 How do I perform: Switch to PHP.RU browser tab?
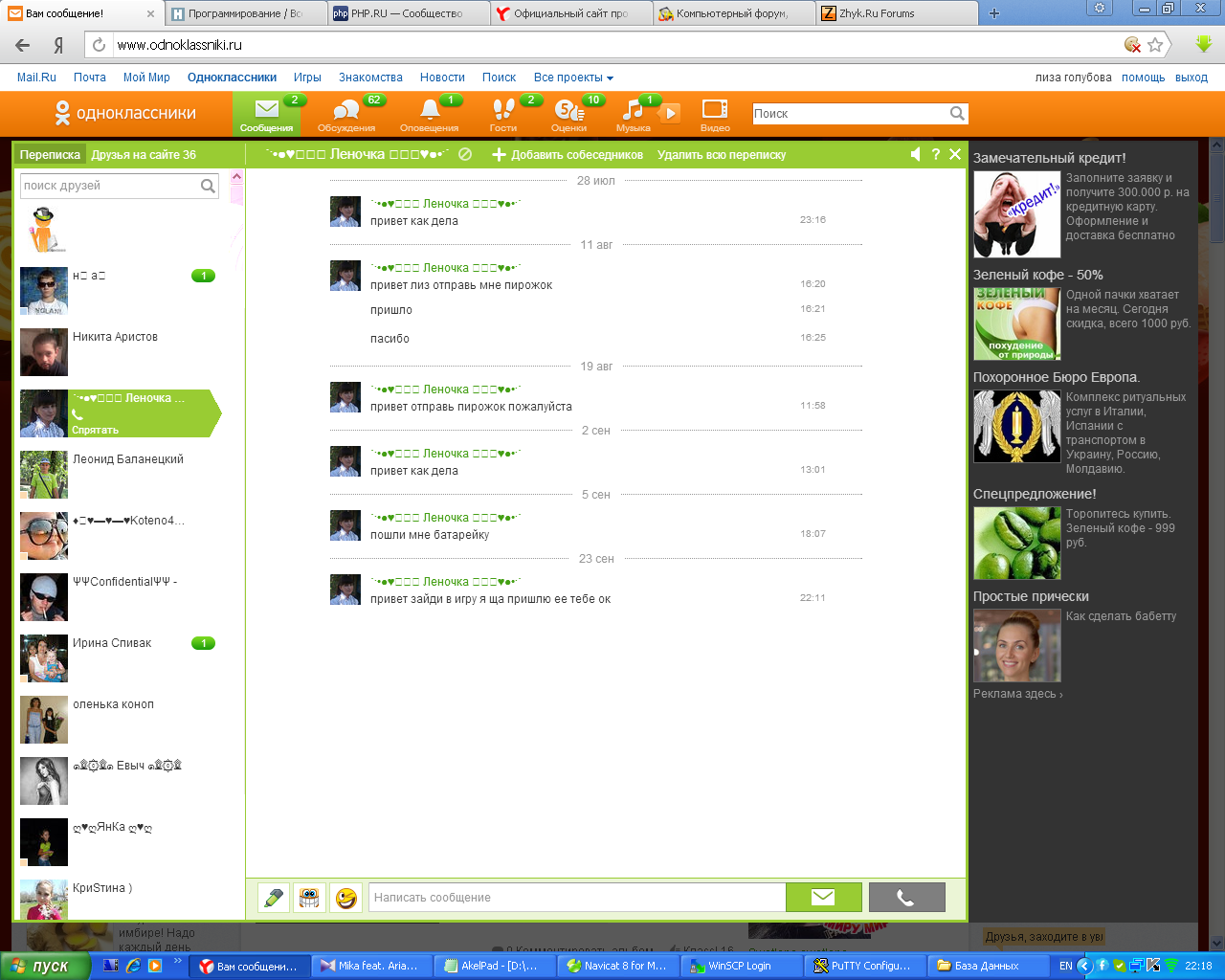409,13
